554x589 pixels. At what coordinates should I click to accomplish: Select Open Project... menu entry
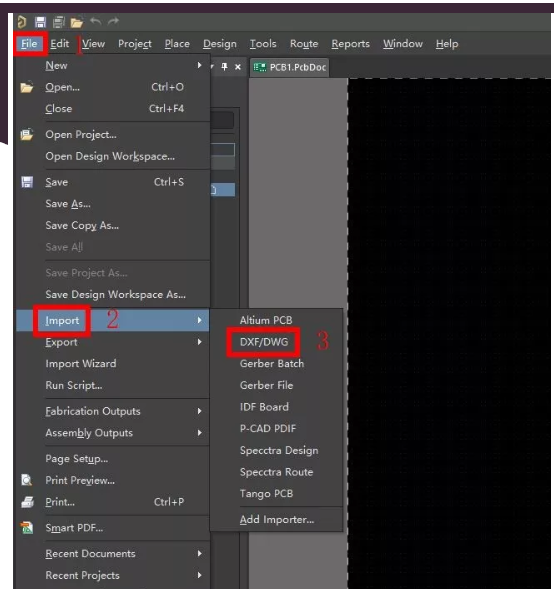click(113, 134)
